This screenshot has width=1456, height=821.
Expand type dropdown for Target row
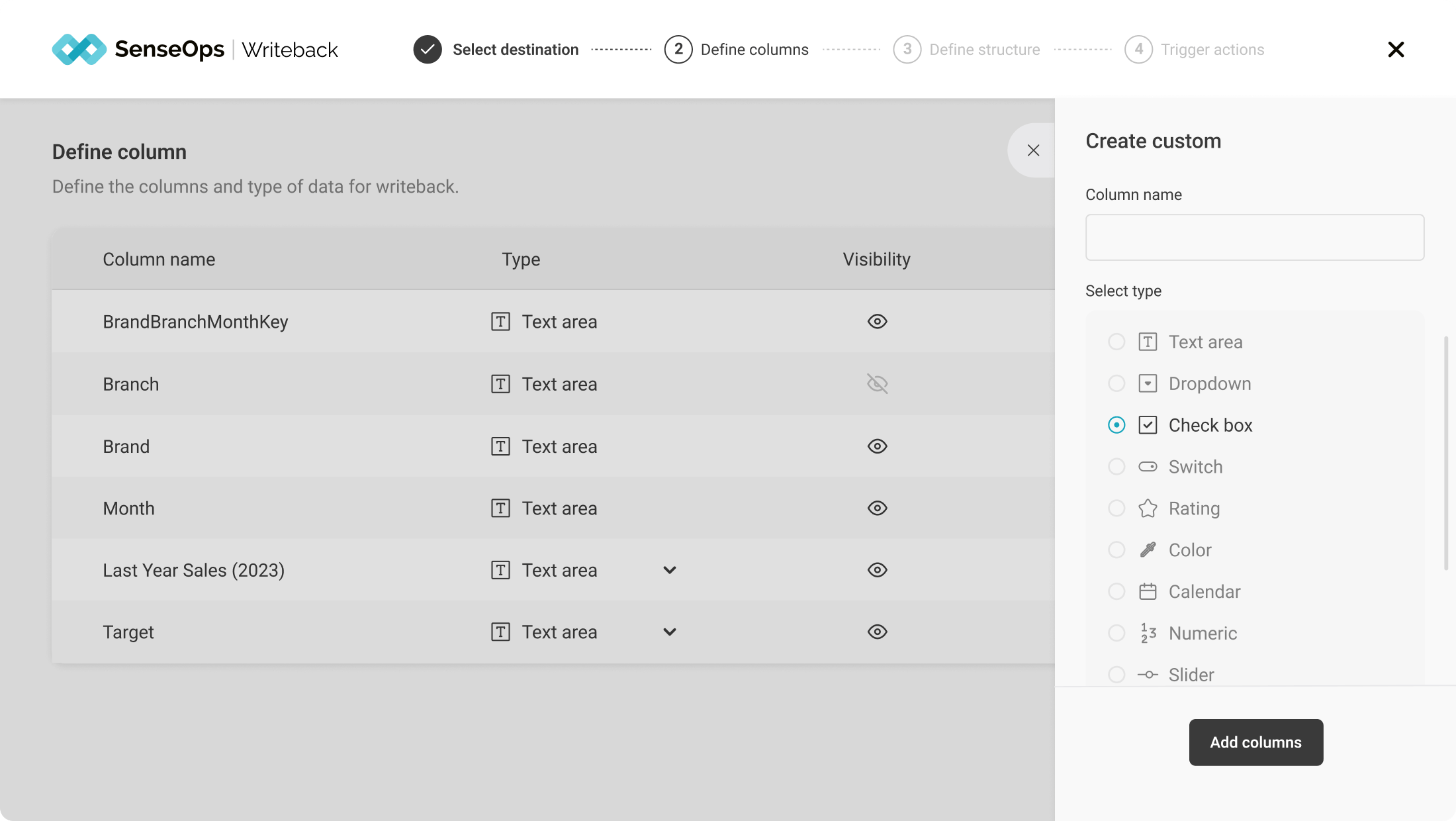(670, 632)
